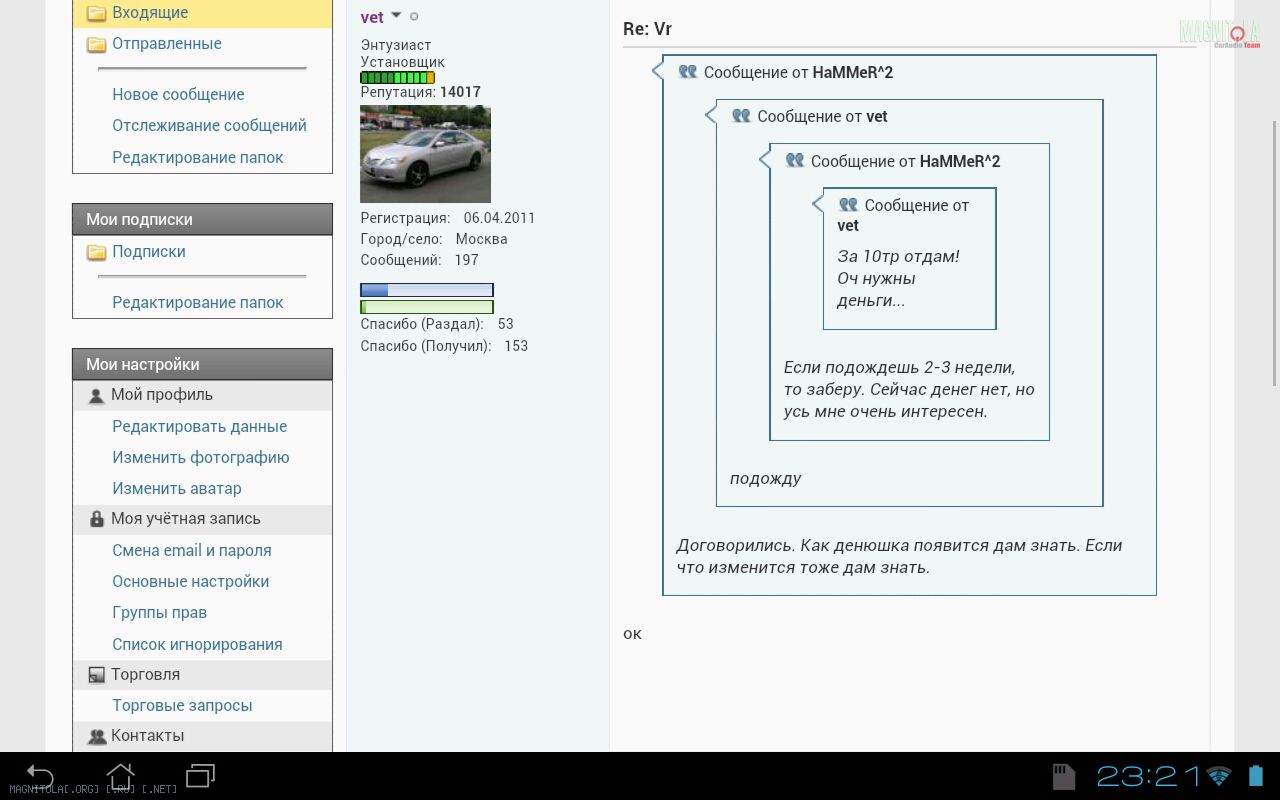Image resolution: width=1280 pixels, height=800 pixels.
Task: Click the offline status indicator beside vet
Action: pyautogui.click(x=414, y=16)
